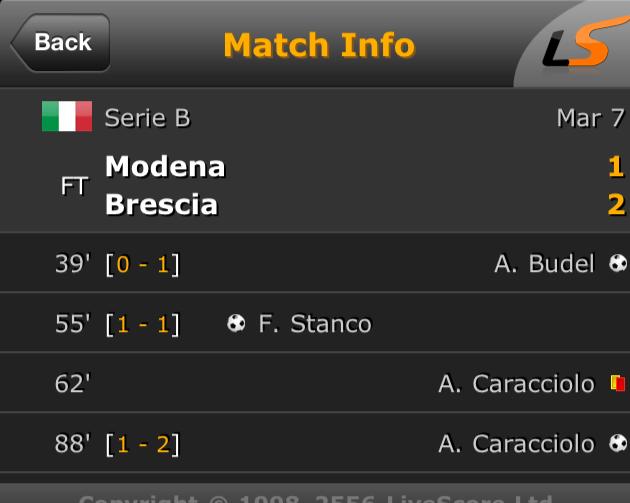Click the 39' minute marker
630x503 pixels.
(72, 265)
